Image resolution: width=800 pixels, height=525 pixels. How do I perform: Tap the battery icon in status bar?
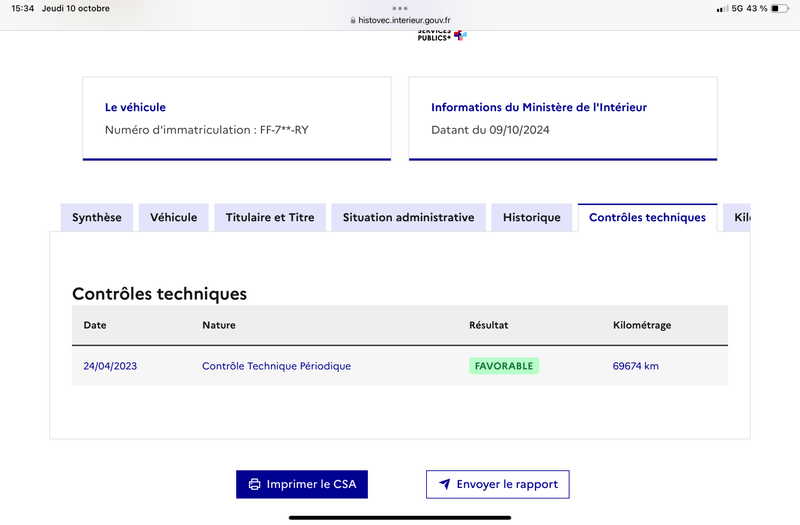point(780,8)
